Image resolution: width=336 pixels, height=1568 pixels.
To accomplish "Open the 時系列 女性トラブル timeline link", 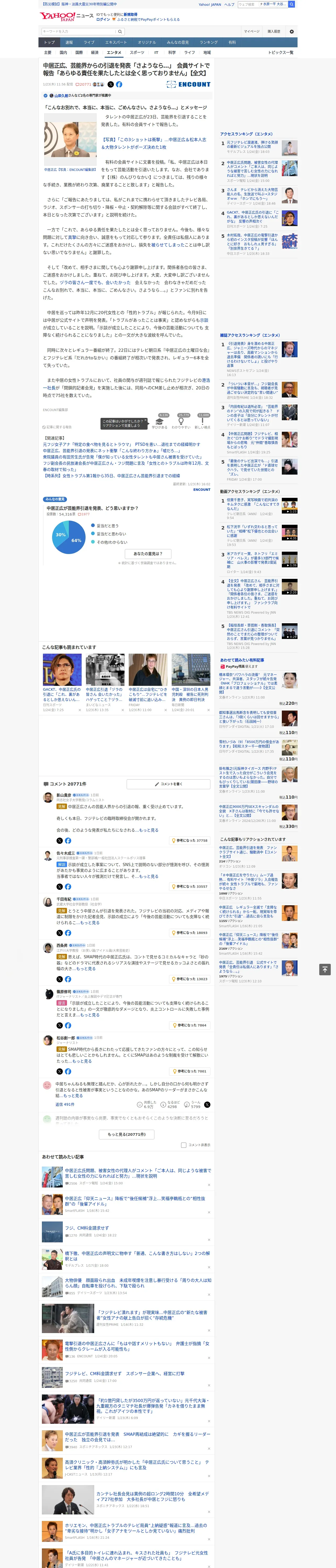I will click(x=111, y=475).
